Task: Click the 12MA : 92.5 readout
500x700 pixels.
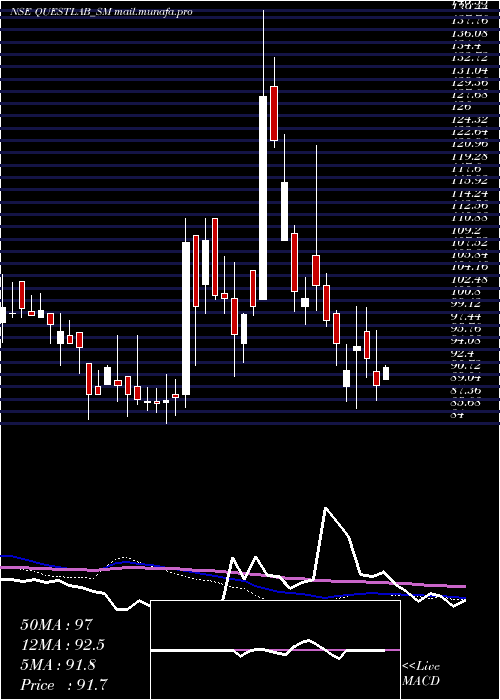Action: pos(63,645)
